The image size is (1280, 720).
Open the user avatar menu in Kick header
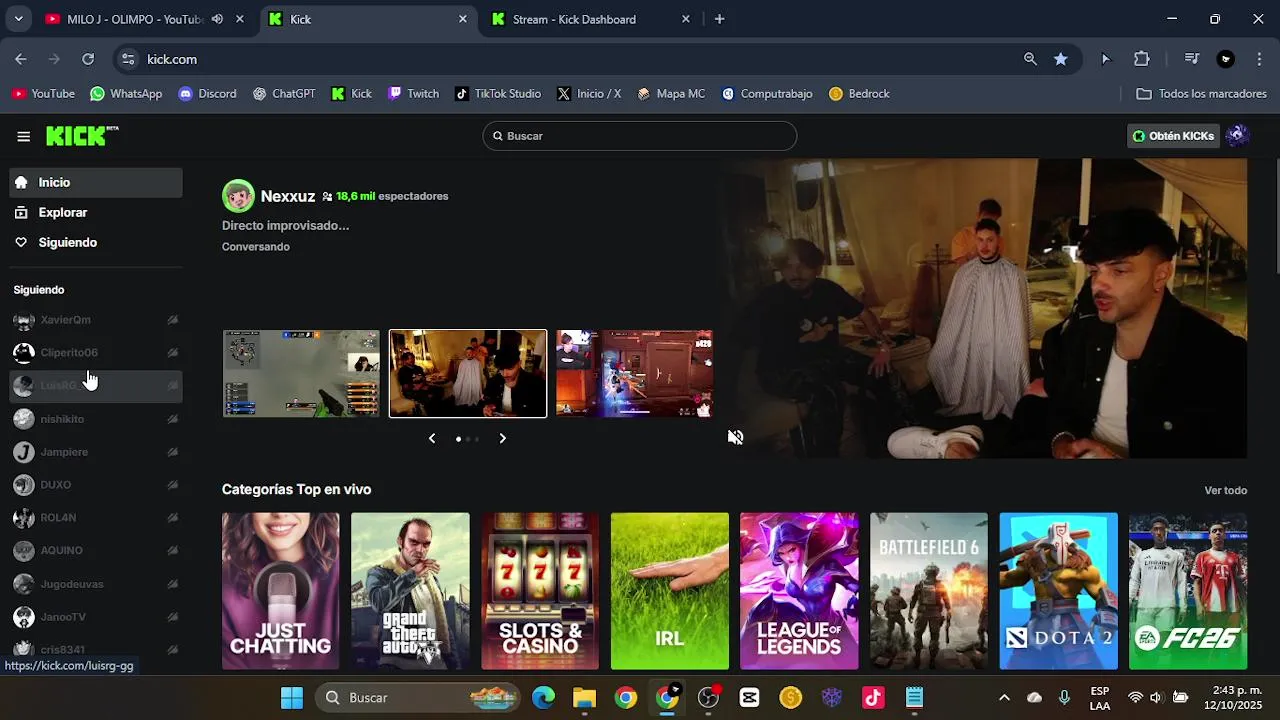click(x=1237, y=136)
